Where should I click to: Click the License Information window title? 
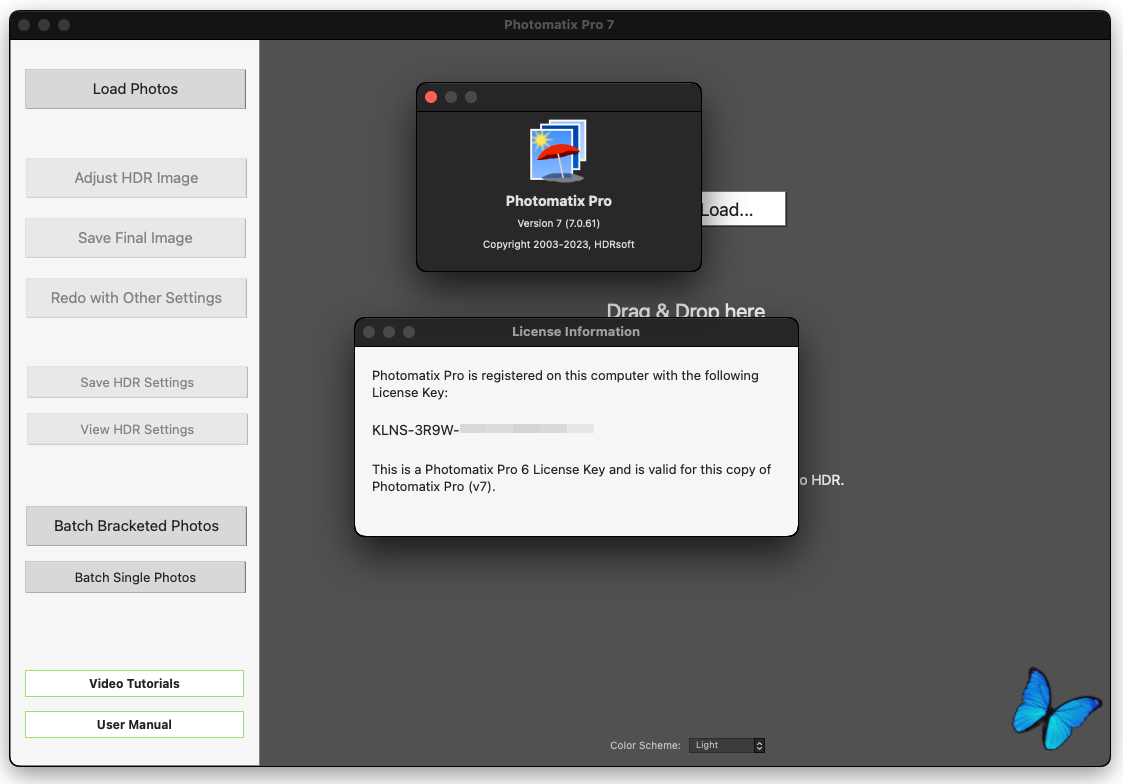click(x=576, y=331)
